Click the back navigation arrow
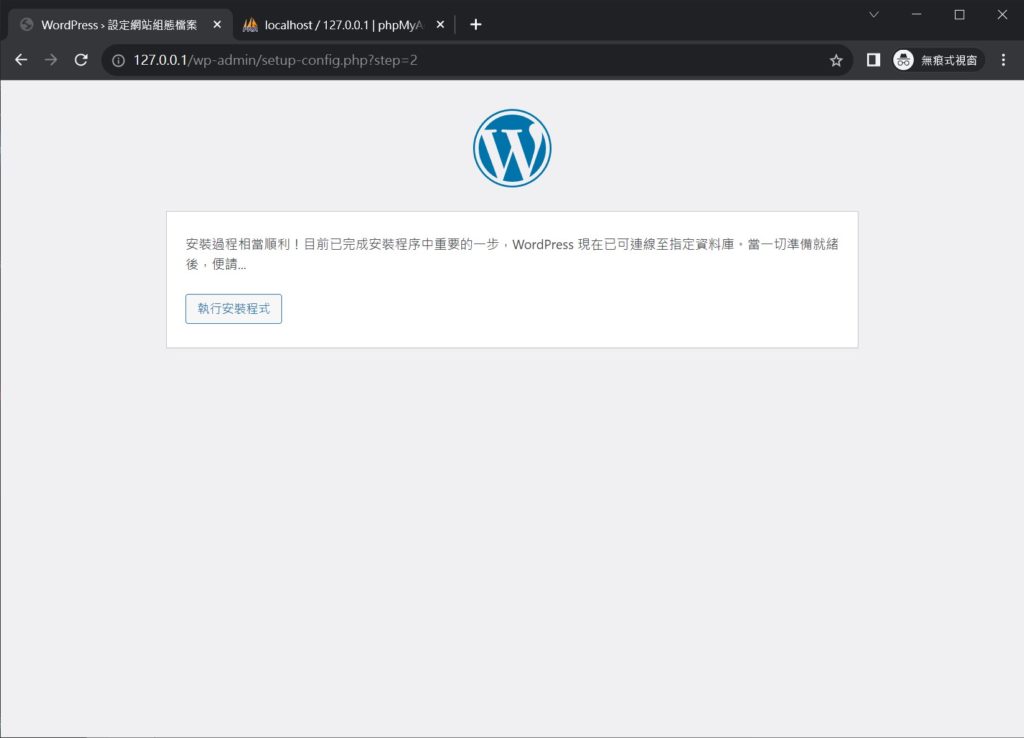Image resolution: width=1024 pixels, height=738 pixels. tap(21, 60)
